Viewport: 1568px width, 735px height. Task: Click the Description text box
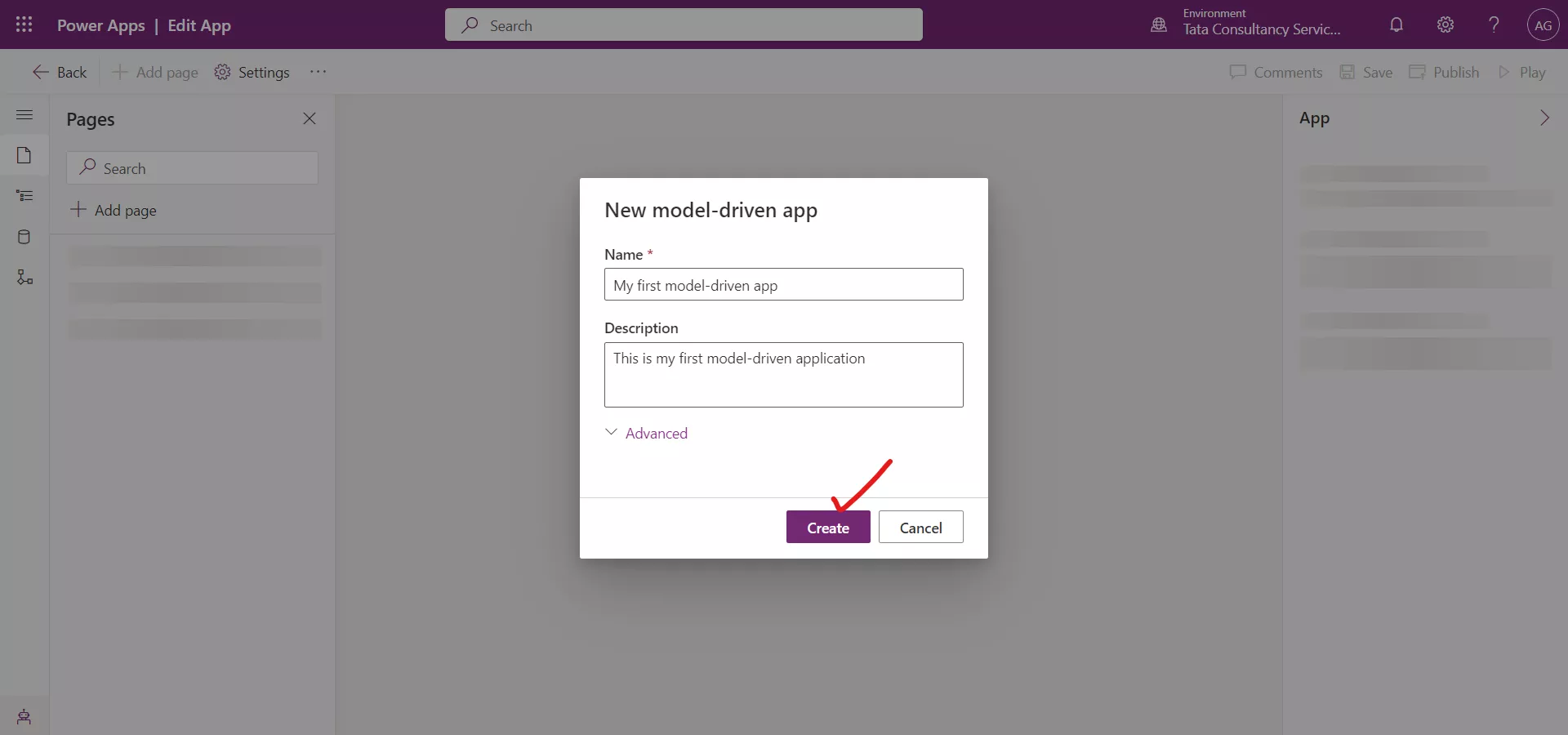click(x=783, y=376)
